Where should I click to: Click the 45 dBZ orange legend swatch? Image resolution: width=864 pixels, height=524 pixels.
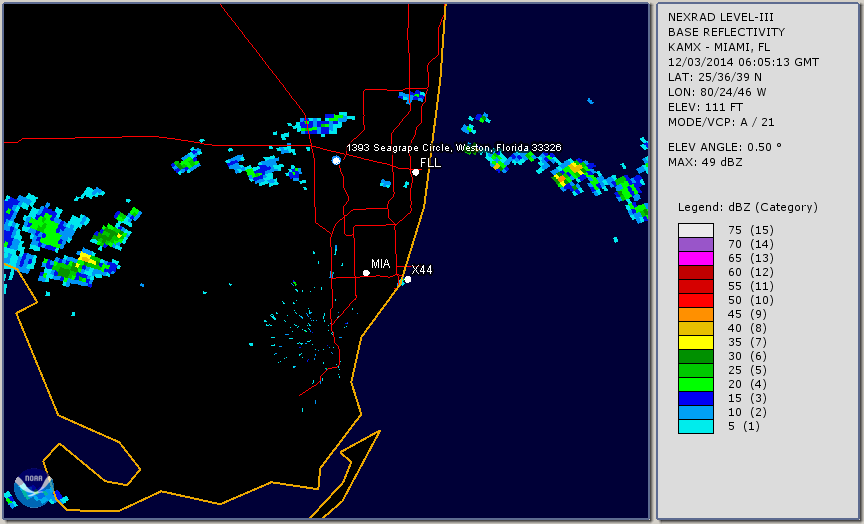pyautogui.click(x=696, y=315)
